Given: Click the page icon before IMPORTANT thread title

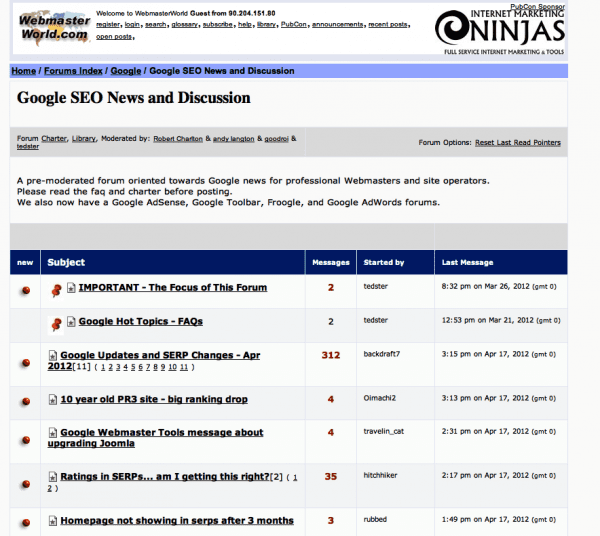Looking at the screenshot, I should [71, 287].
